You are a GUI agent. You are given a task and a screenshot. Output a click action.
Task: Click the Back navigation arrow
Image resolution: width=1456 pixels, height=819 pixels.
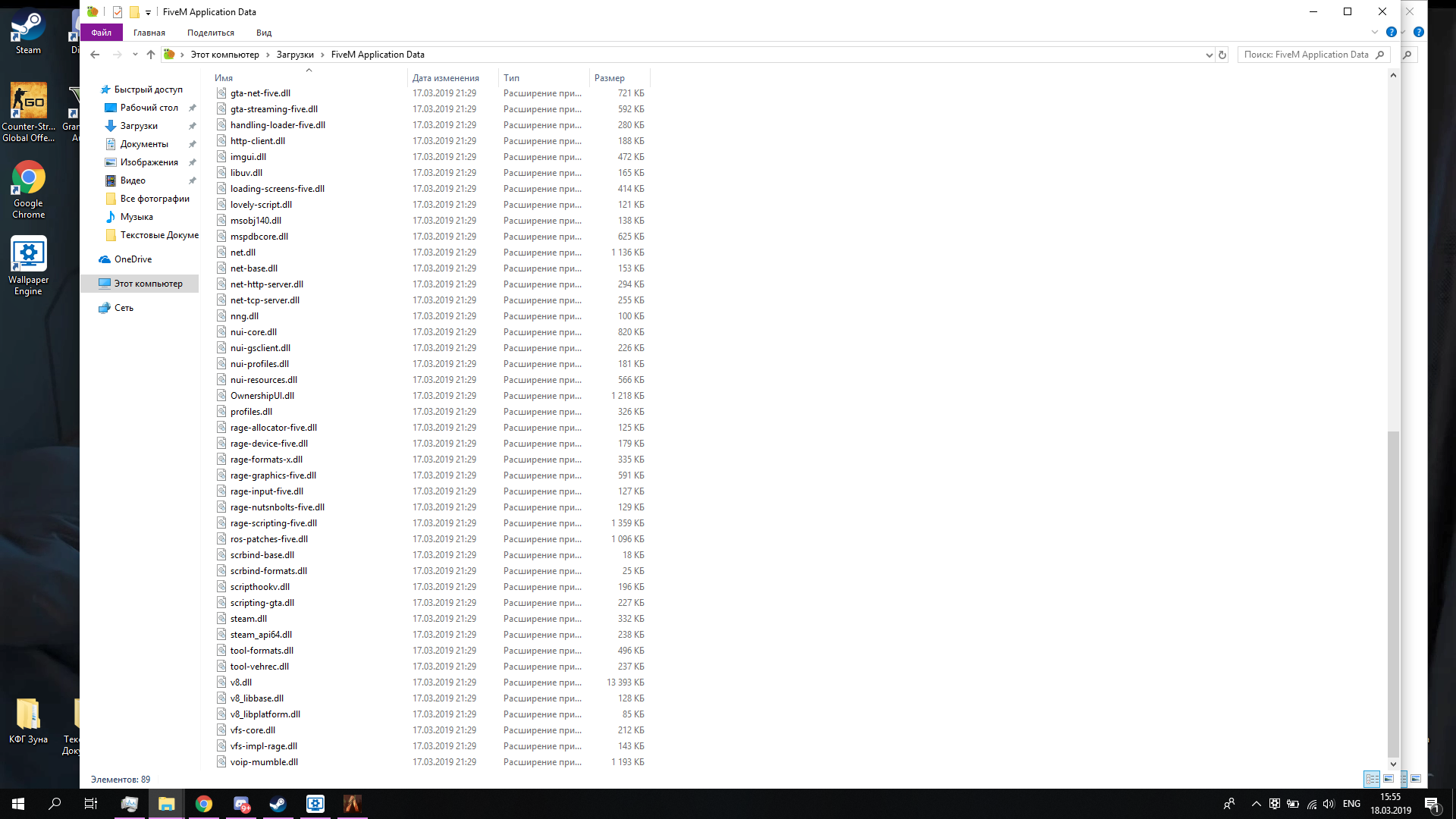[95, 55]
